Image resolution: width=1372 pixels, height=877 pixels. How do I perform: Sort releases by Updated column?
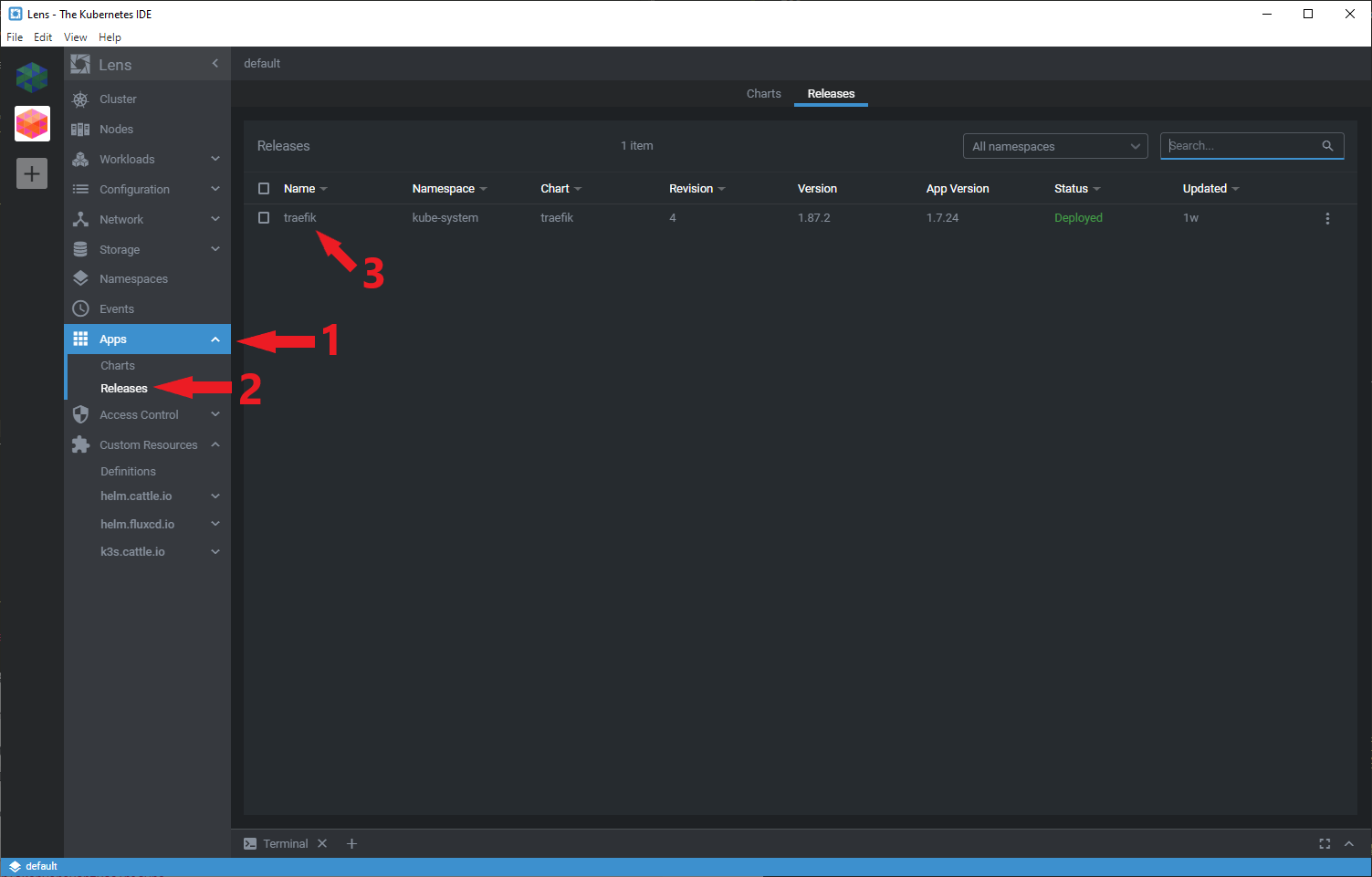(1210, 189)
